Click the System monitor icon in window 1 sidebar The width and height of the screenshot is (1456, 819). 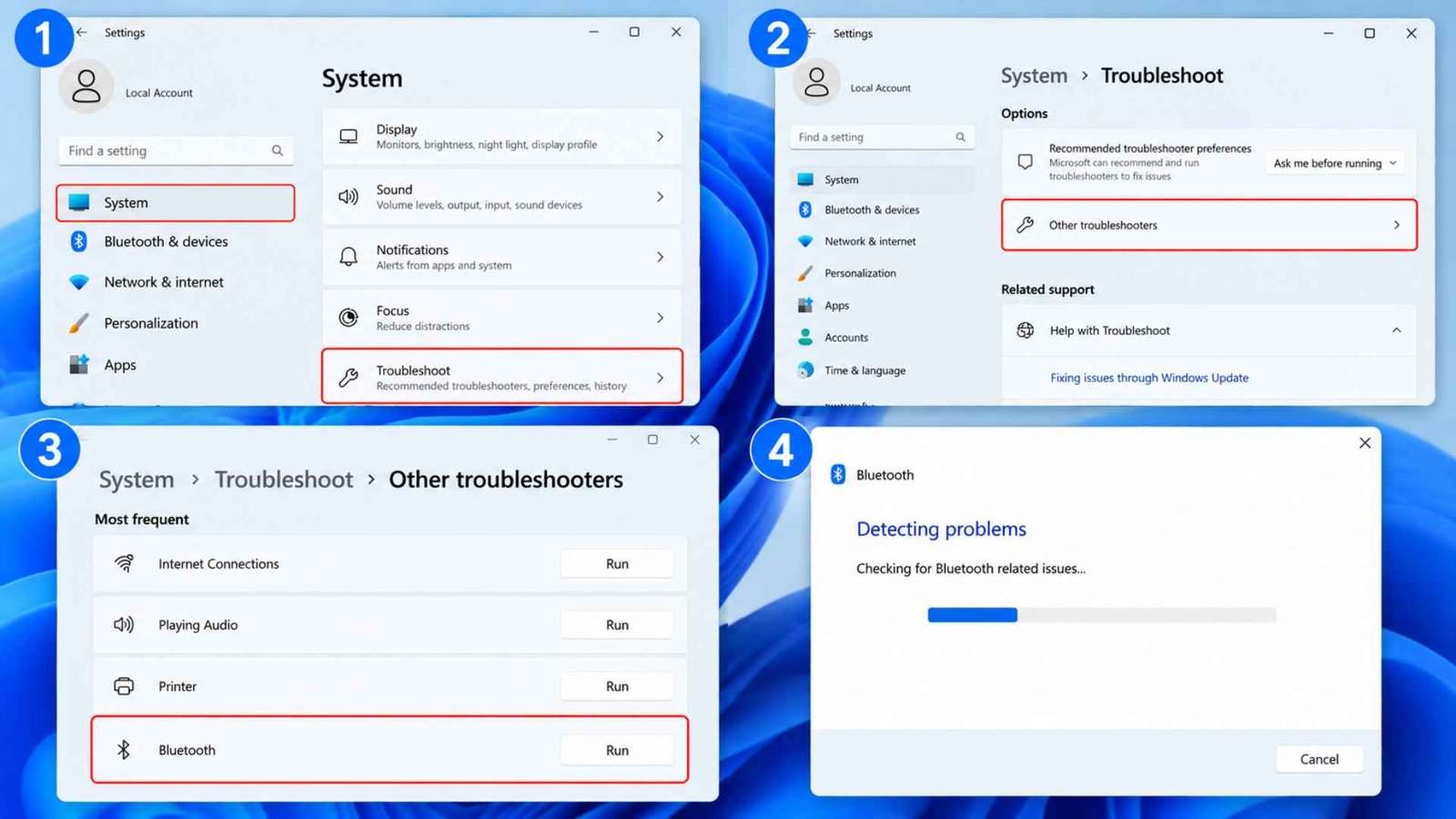click(79, 202)
